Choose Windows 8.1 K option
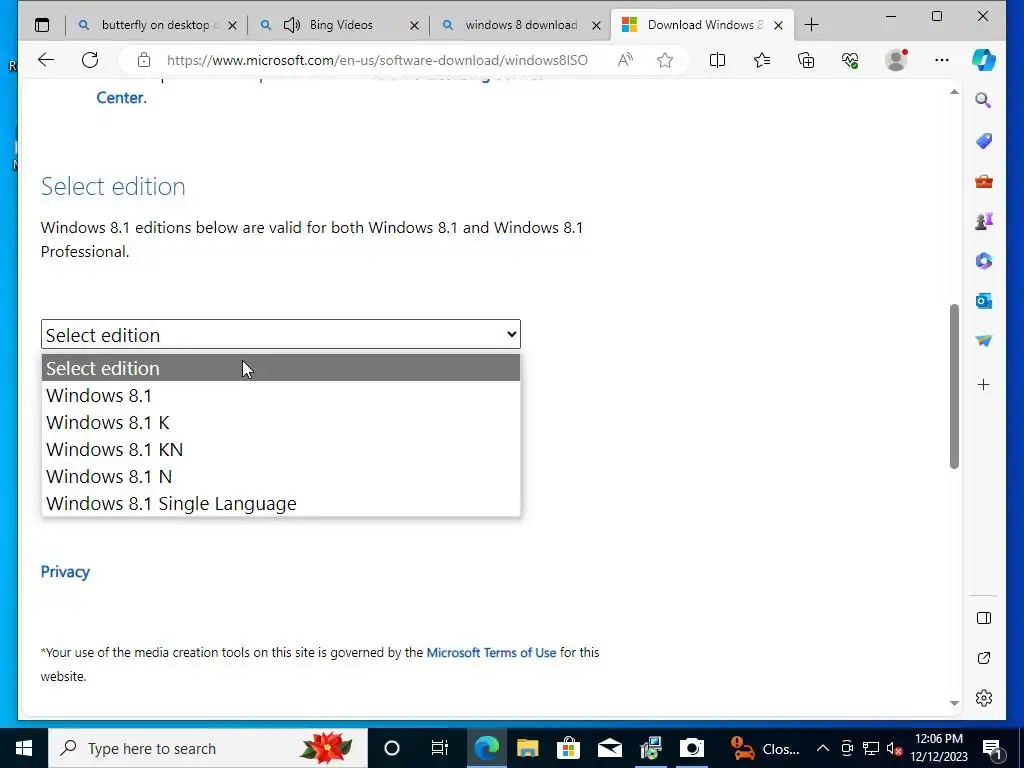 point(281,423)
